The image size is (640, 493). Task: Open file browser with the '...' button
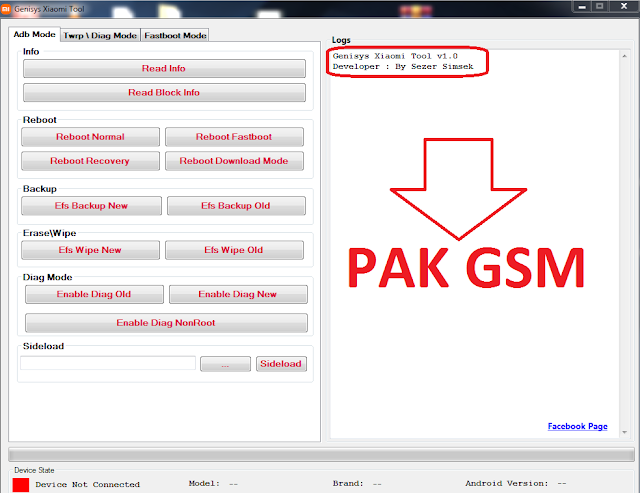click(225, 364)
